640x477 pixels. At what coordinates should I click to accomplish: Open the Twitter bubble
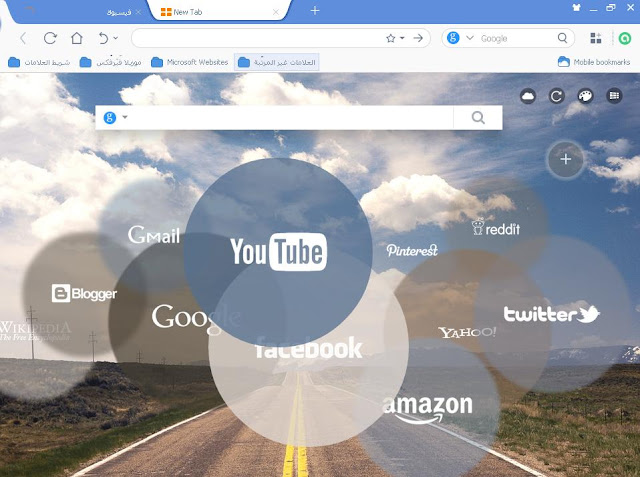click(x=551, y=314)
